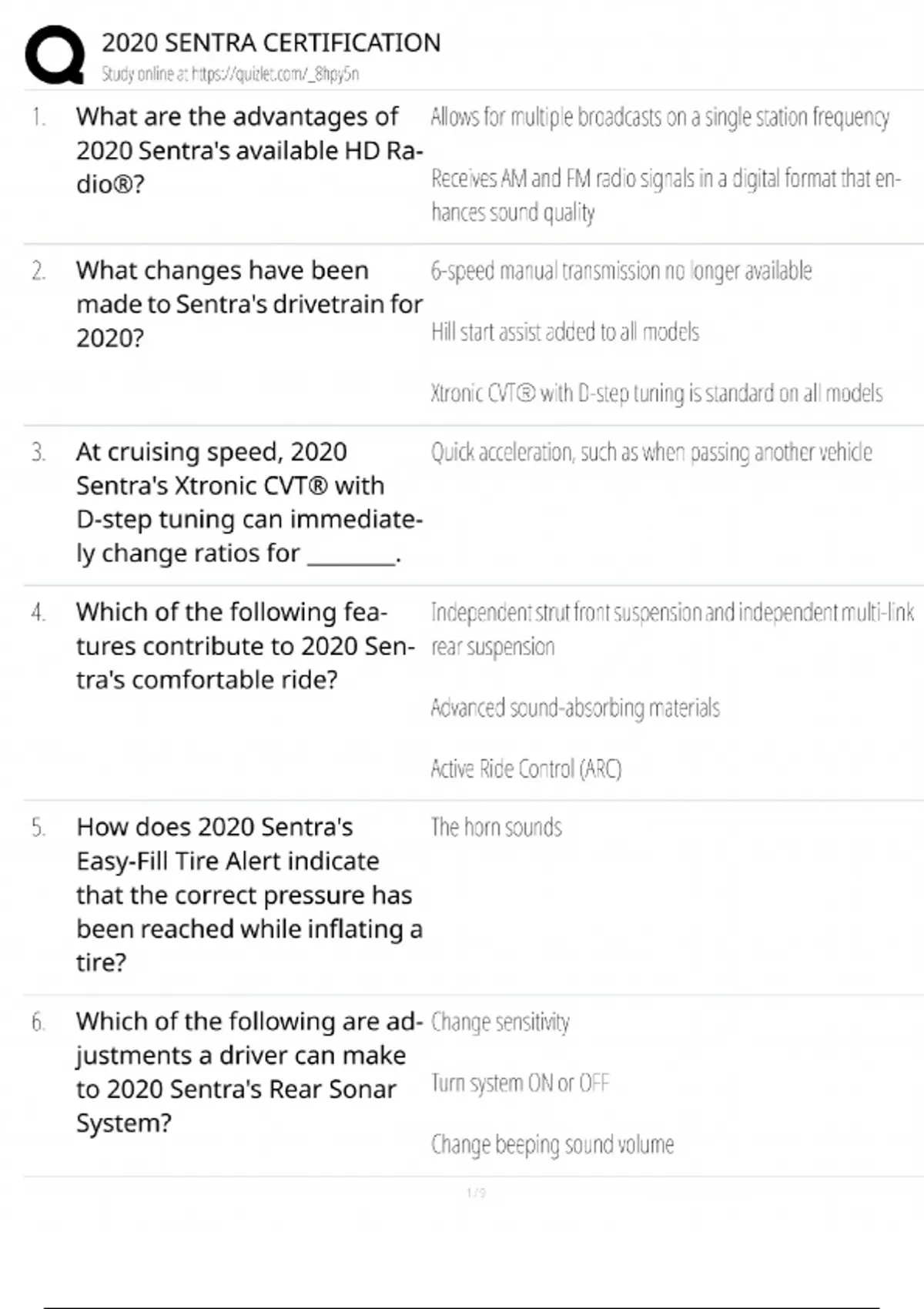Click the Change beeping sound volume answer
Image resolution: width=924 pixels, height=1309 pixels.
tap(552, 1144)
